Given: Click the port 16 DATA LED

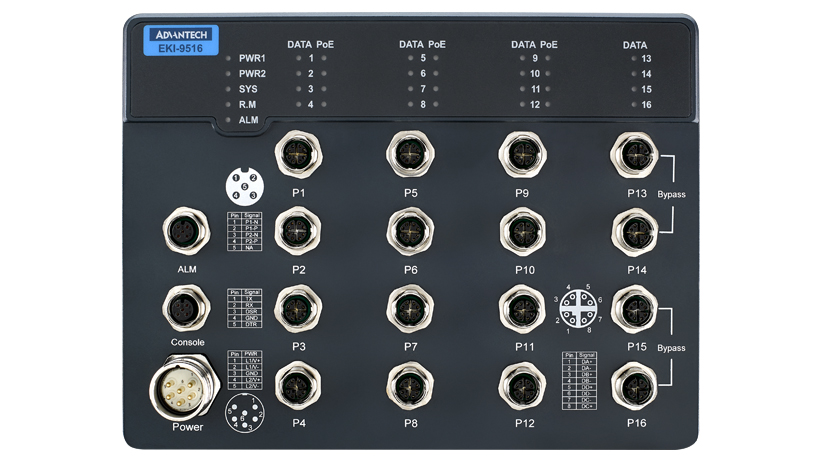Looking at the screenshot, I should pyautogui.click(x=634, y=105).
